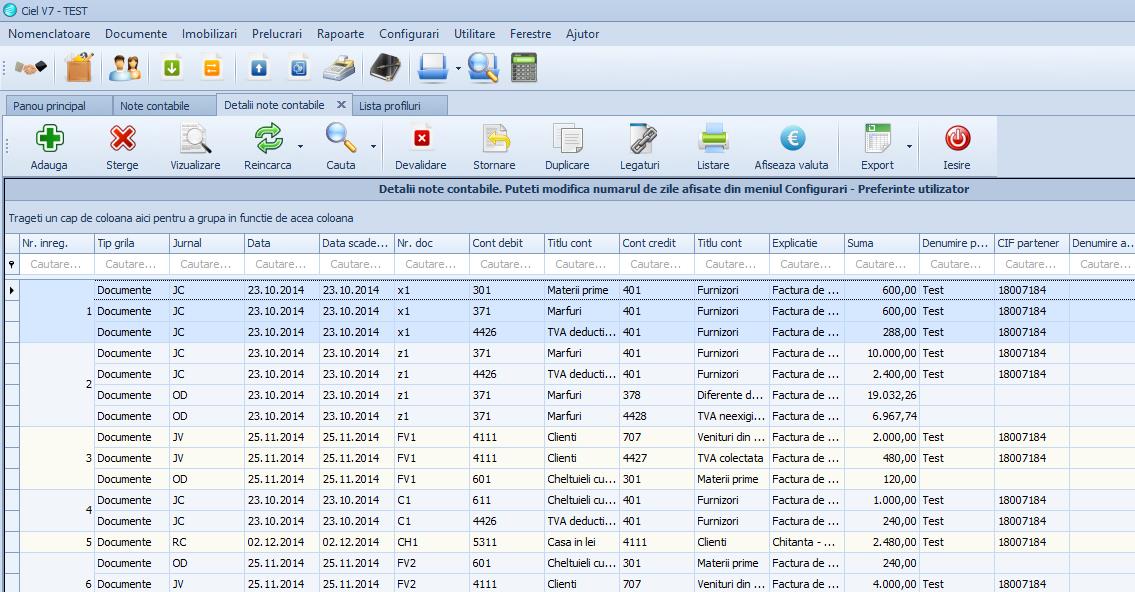1135x592 pixels.
Task: Sort by the Jurnal column header
Action: [207, 243]
